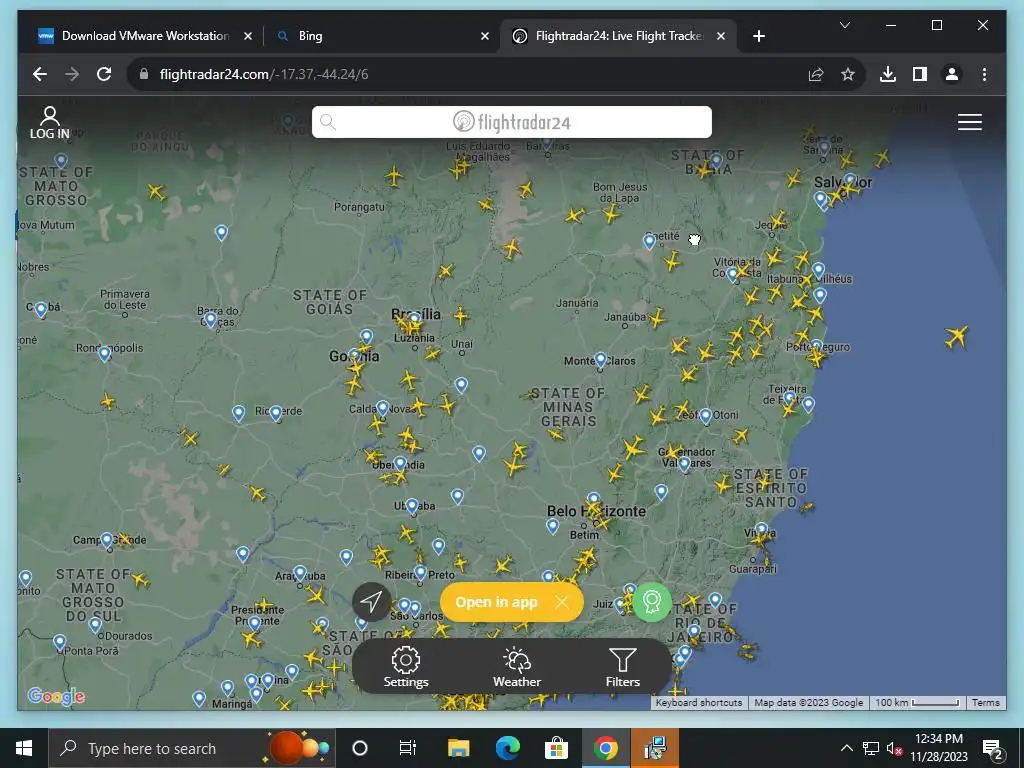1024x768 pixels.
Task: Select the aircraft over the ocean
Action: click(957, 337)
